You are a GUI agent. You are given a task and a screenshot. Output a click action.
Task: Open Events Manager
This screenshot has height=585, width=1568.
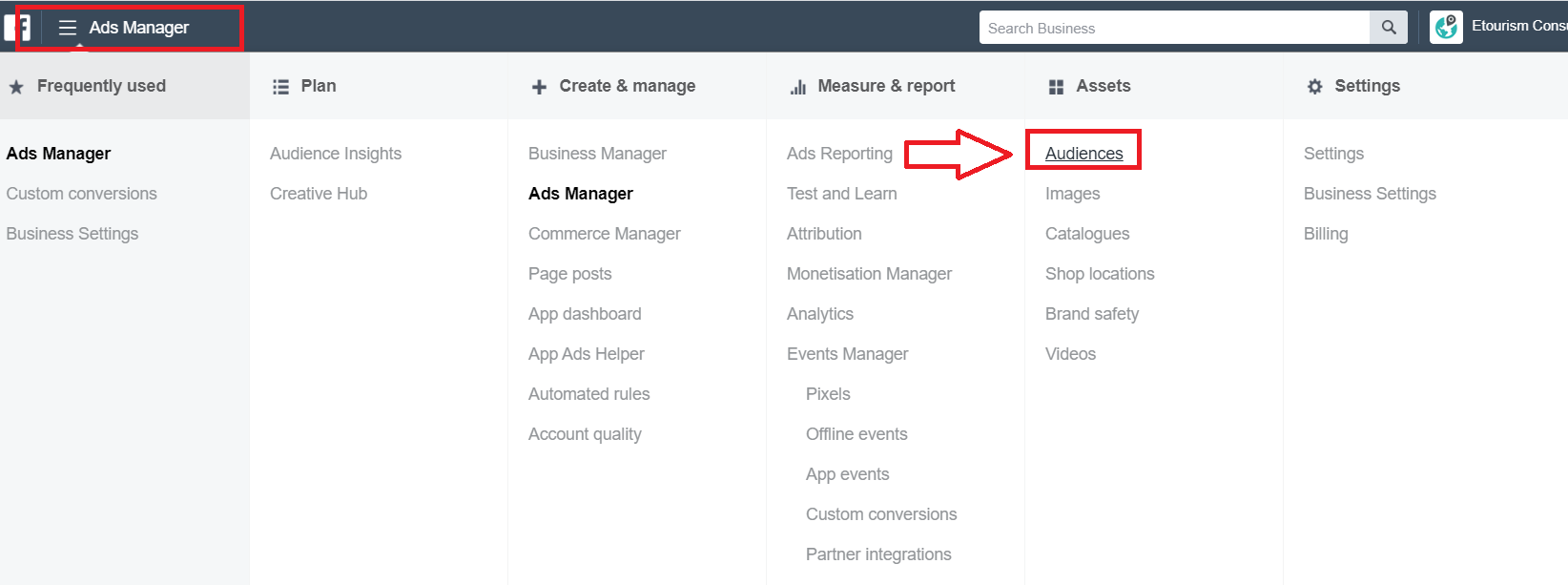coord(847,354)
